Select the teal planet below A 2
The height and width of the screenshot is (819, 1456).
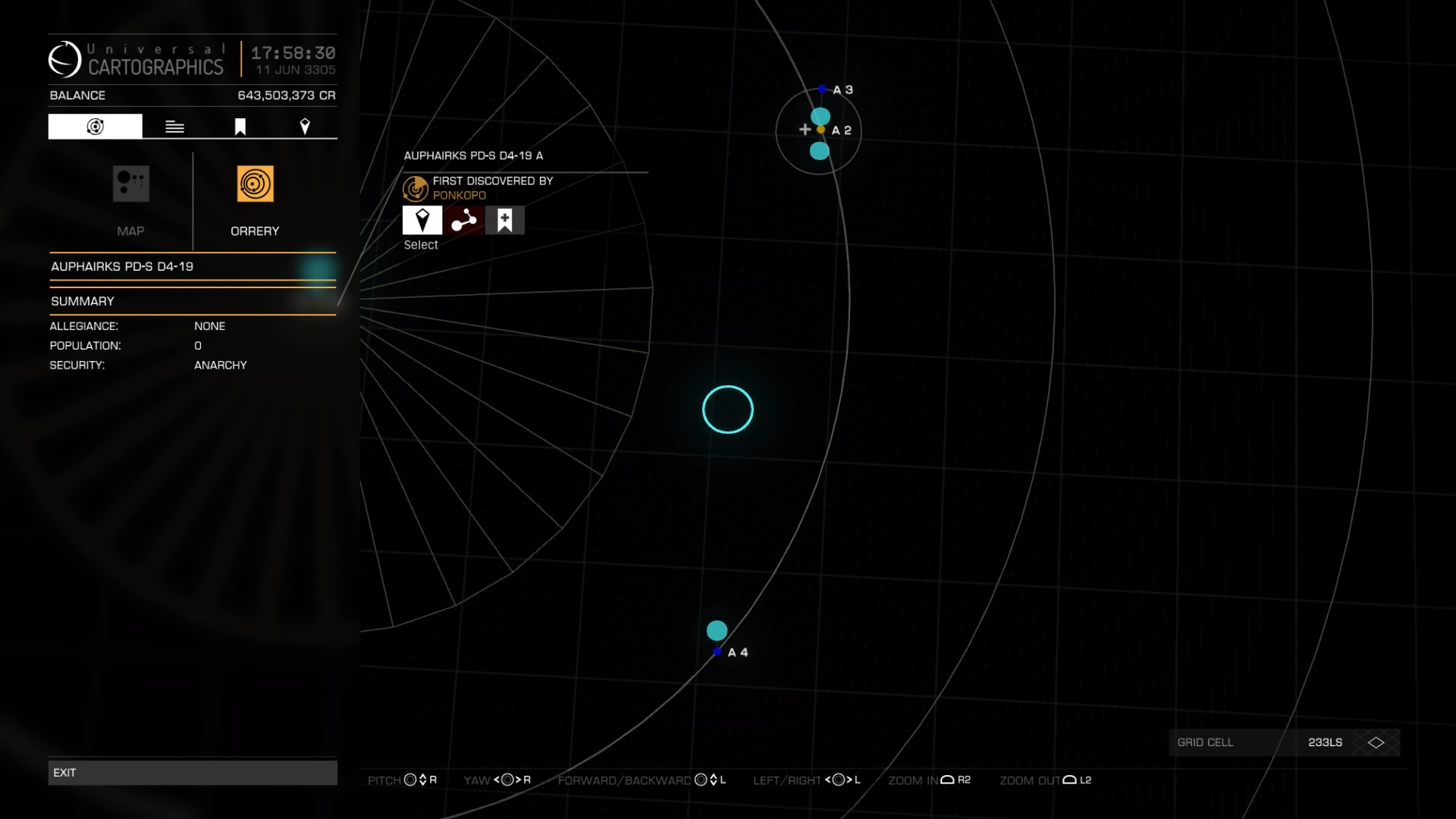[x=820, y=151]
